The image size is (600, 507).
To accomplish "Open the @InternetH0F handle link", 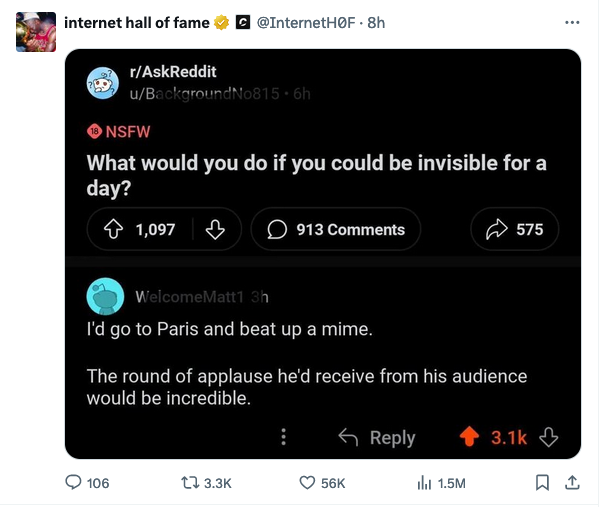I will click(x=306, y=23).
